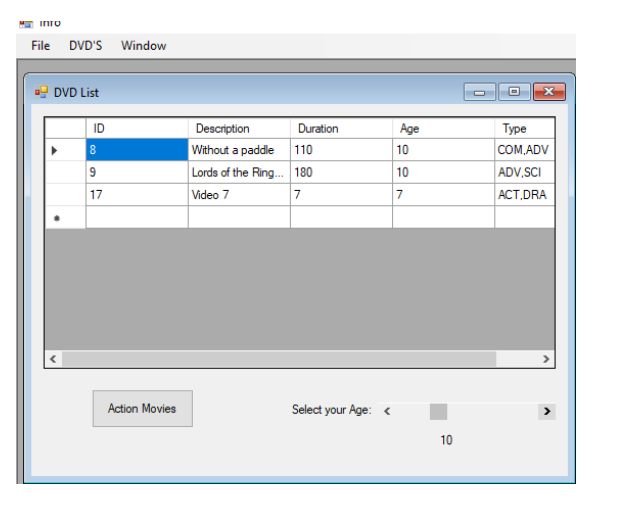
Task: Select the ACT,DRA type cell
Action: [x=525, y=194]
